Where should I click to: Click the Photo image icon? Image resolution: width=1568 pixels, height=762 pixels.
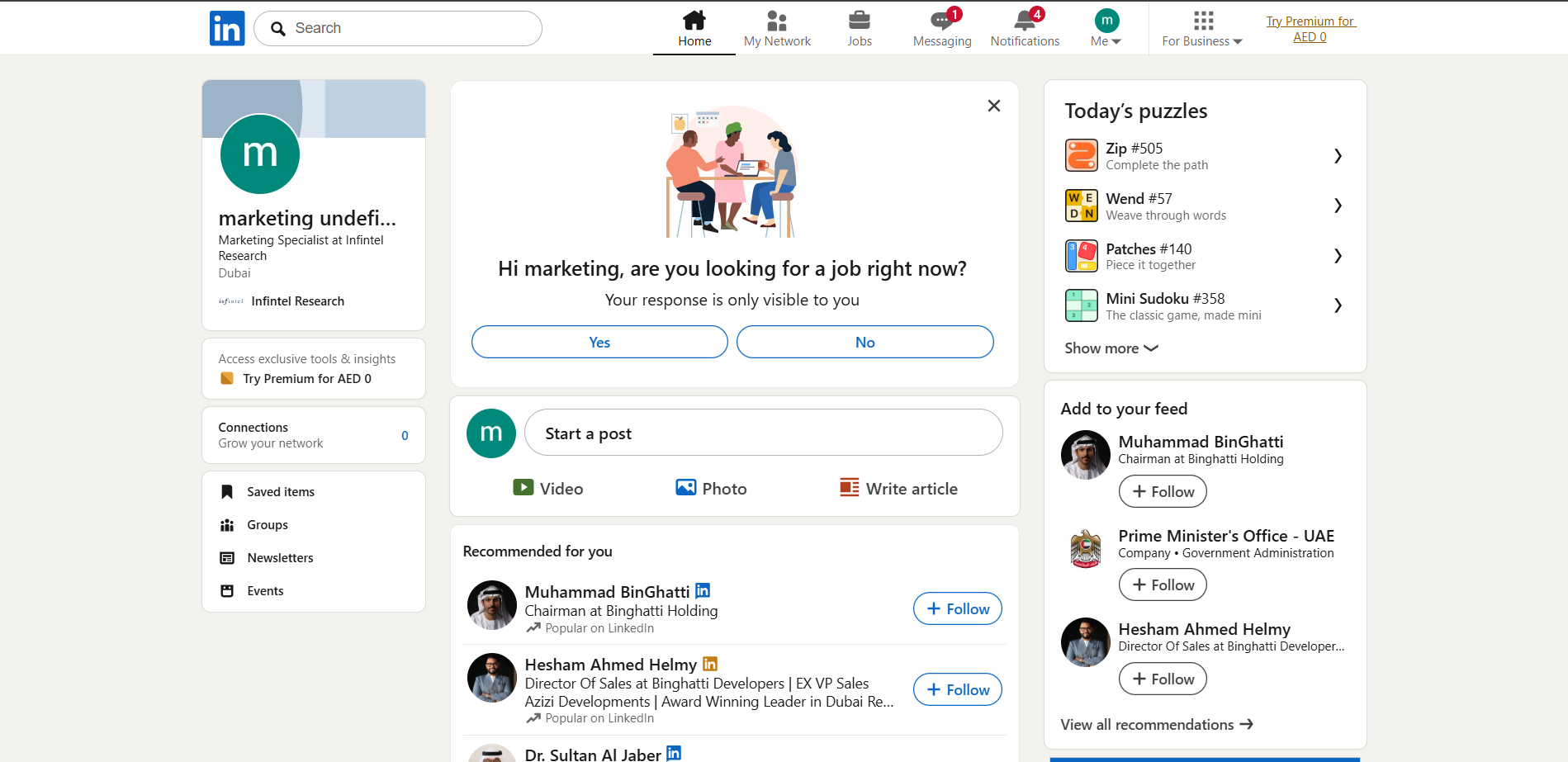tap(686, 487)
